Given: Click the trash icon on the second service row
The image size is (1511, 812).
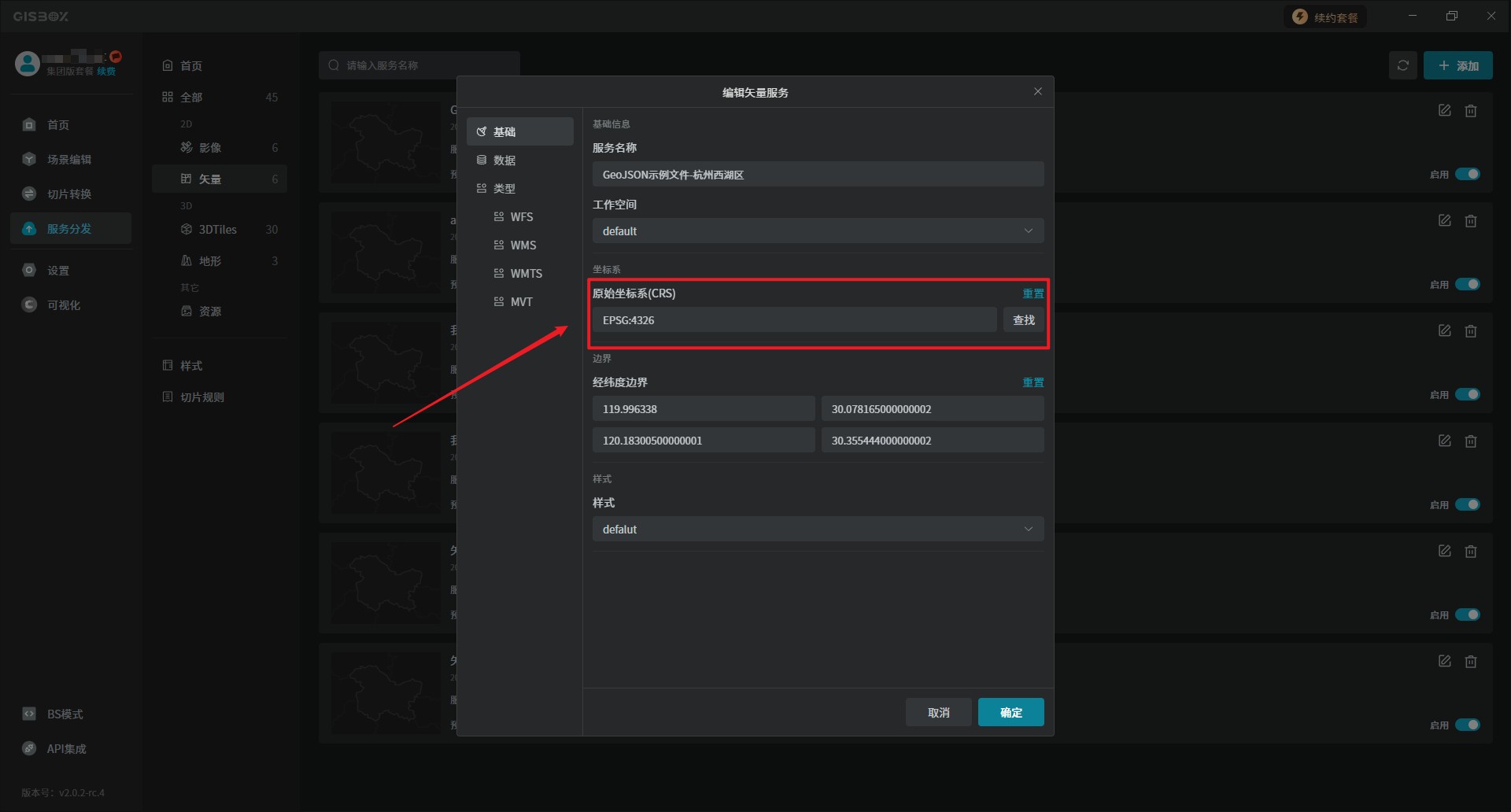Looking at the screenshot, I should 1470,221.
